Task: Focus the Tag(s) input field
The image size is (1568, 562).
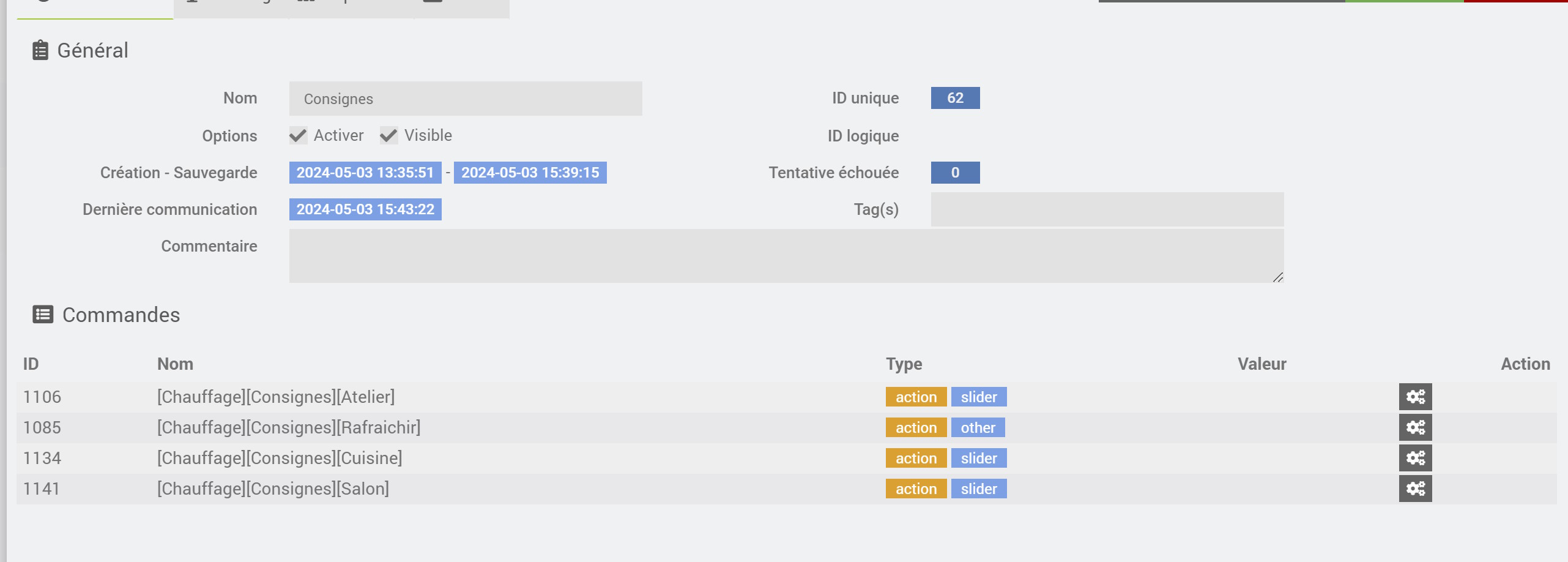Action: click(x=1107, y=209)
